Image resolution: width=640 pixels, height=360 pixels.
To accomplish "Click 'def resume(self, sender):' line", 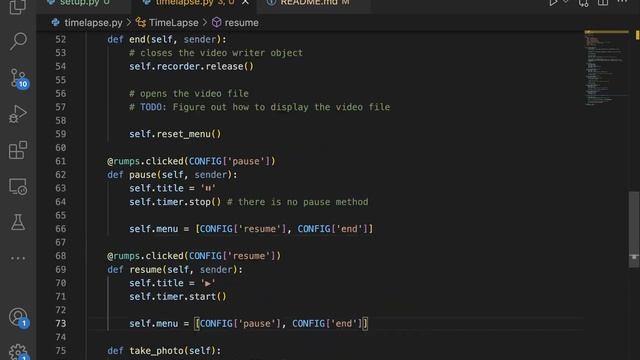I will (175, 269).
